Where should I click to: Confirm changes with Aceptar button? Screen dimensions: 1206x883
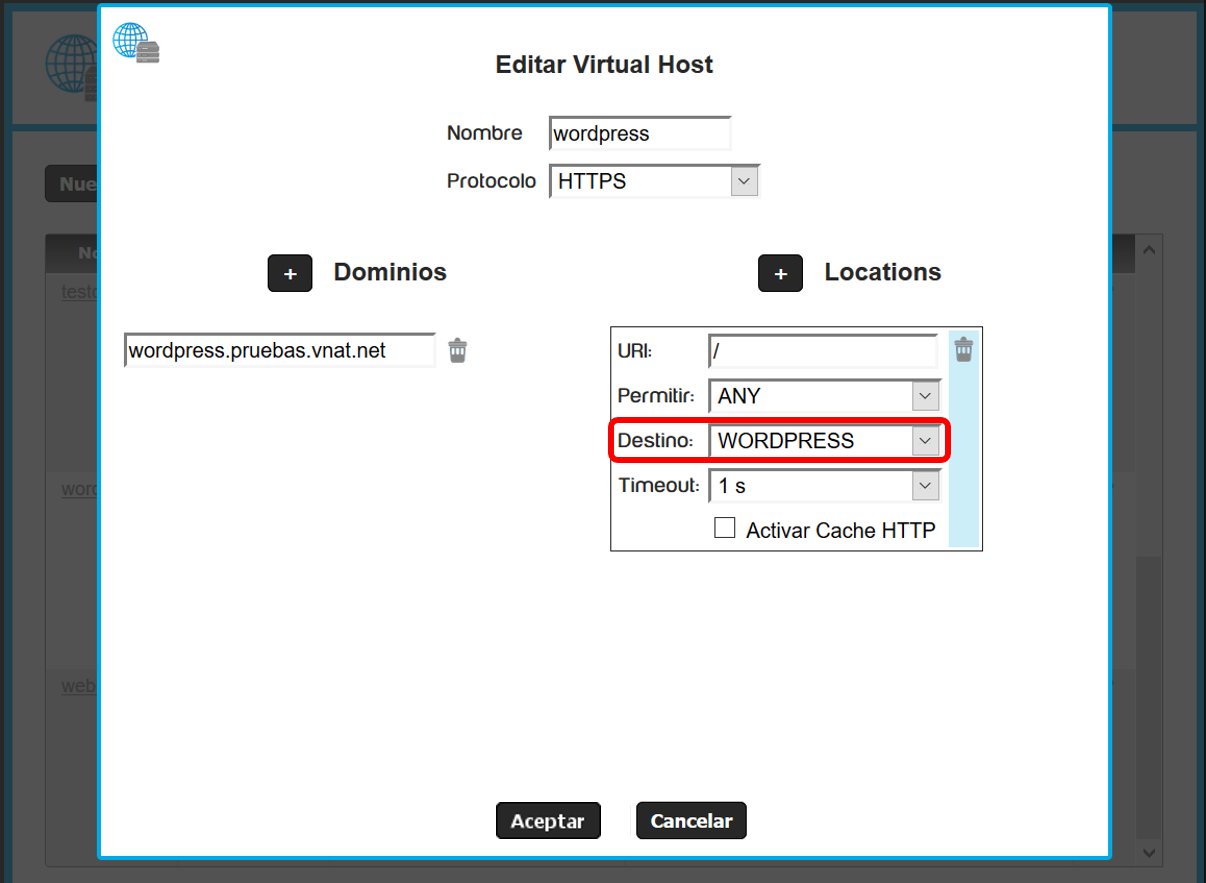click(548, 821)
